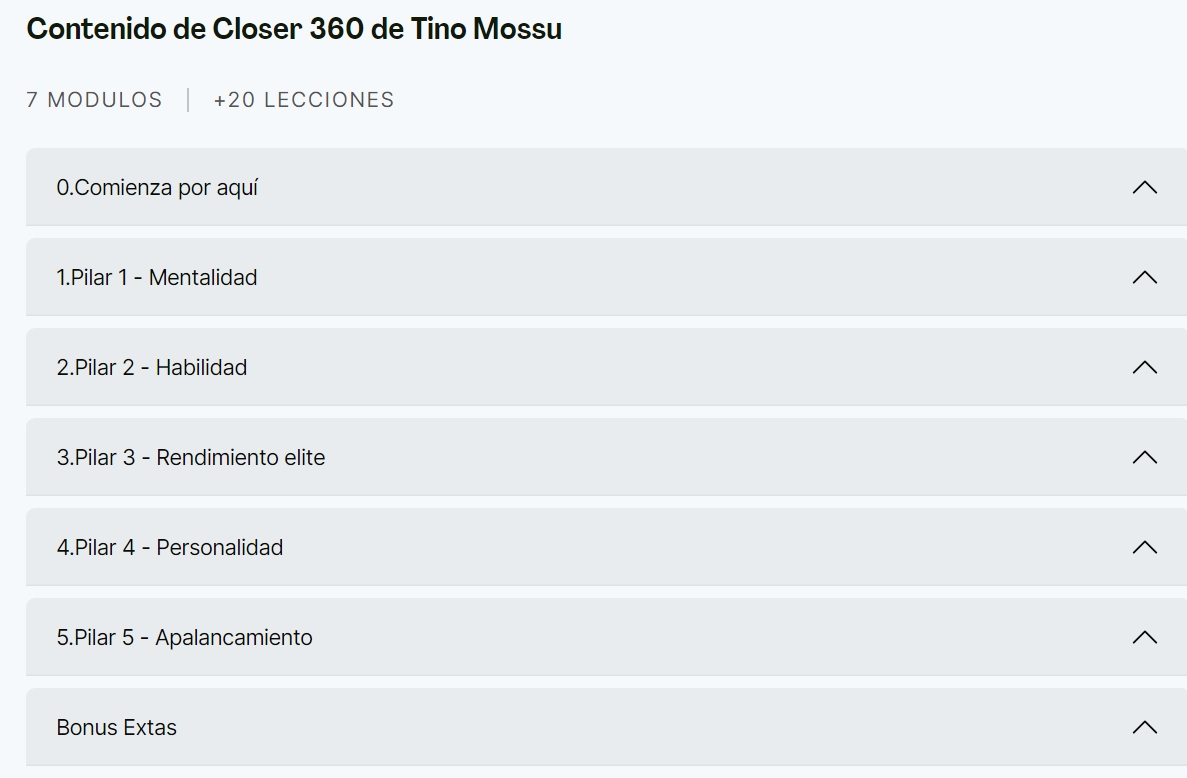Toggle the Bonus Extas chevron arrow
1187x778 pixels.
pyautogui.click(x=1144, y=728)
